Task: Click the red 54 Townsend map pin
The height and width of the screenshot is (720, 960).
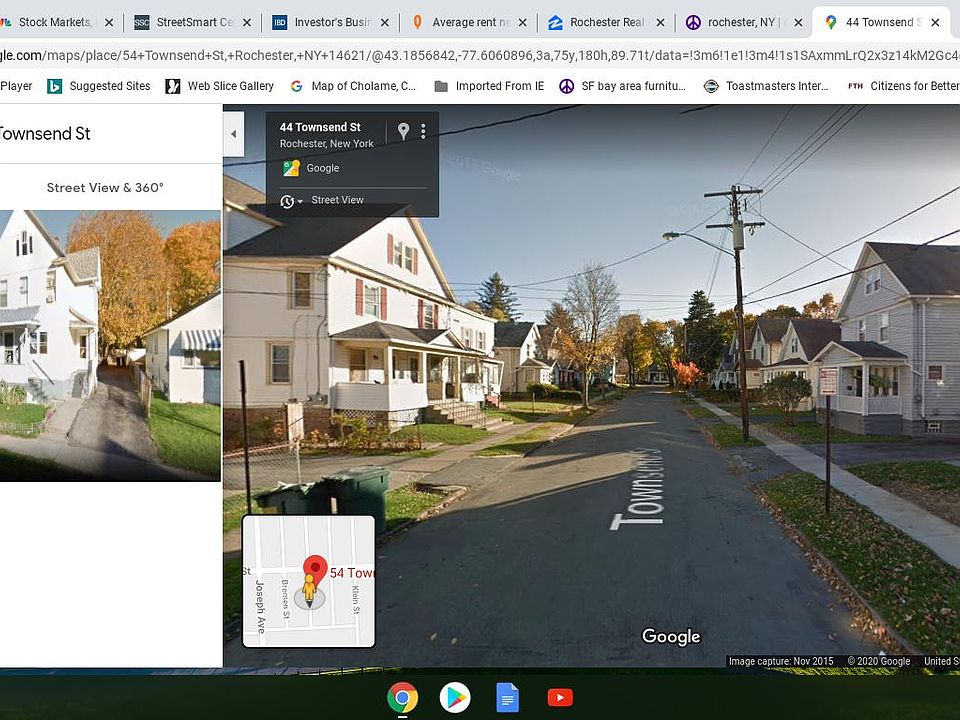Action: 315,569
